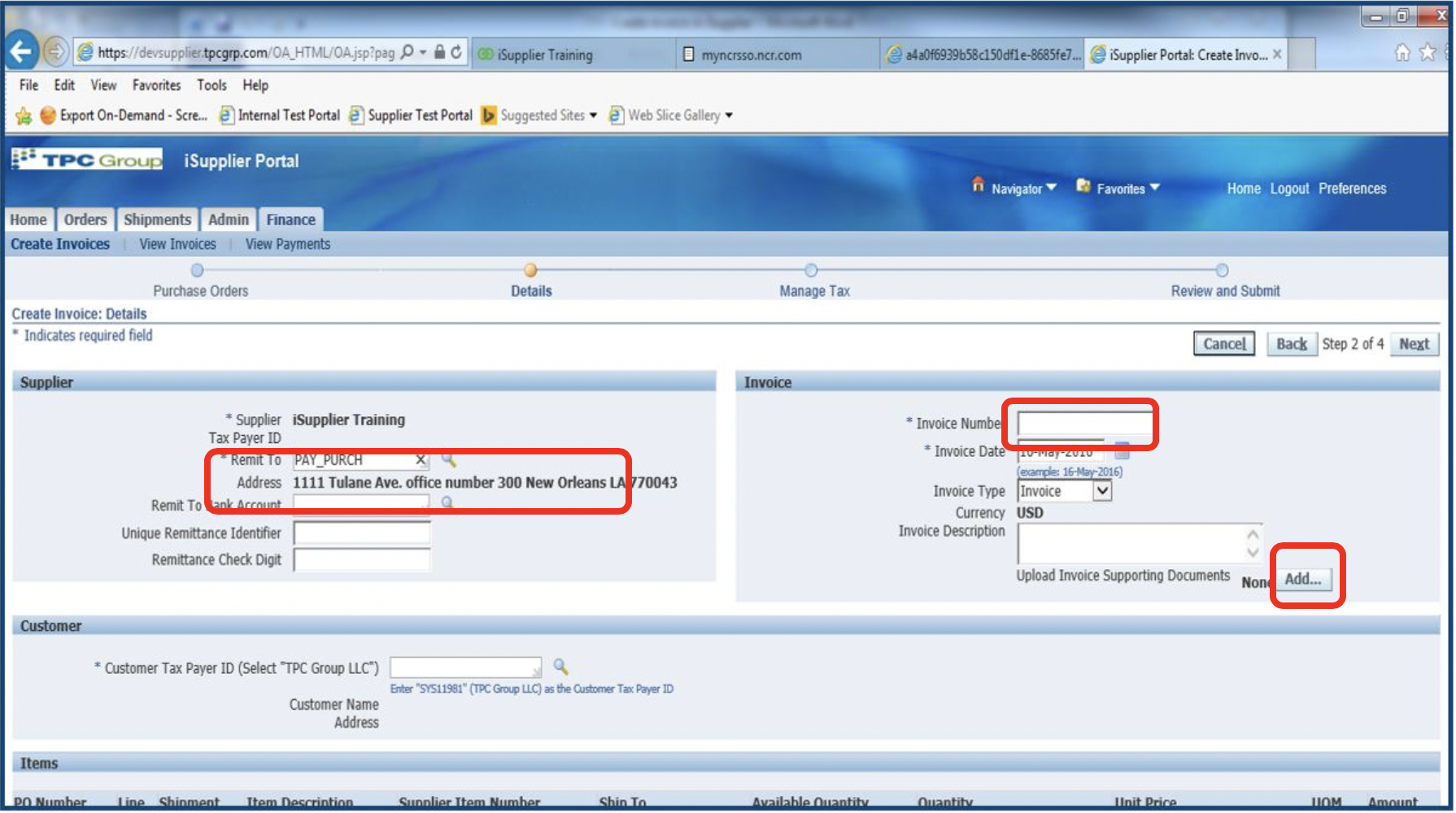Click Unique Remittance Identifier field
Screen dimensions: 1456x813
tap(362, 533)
